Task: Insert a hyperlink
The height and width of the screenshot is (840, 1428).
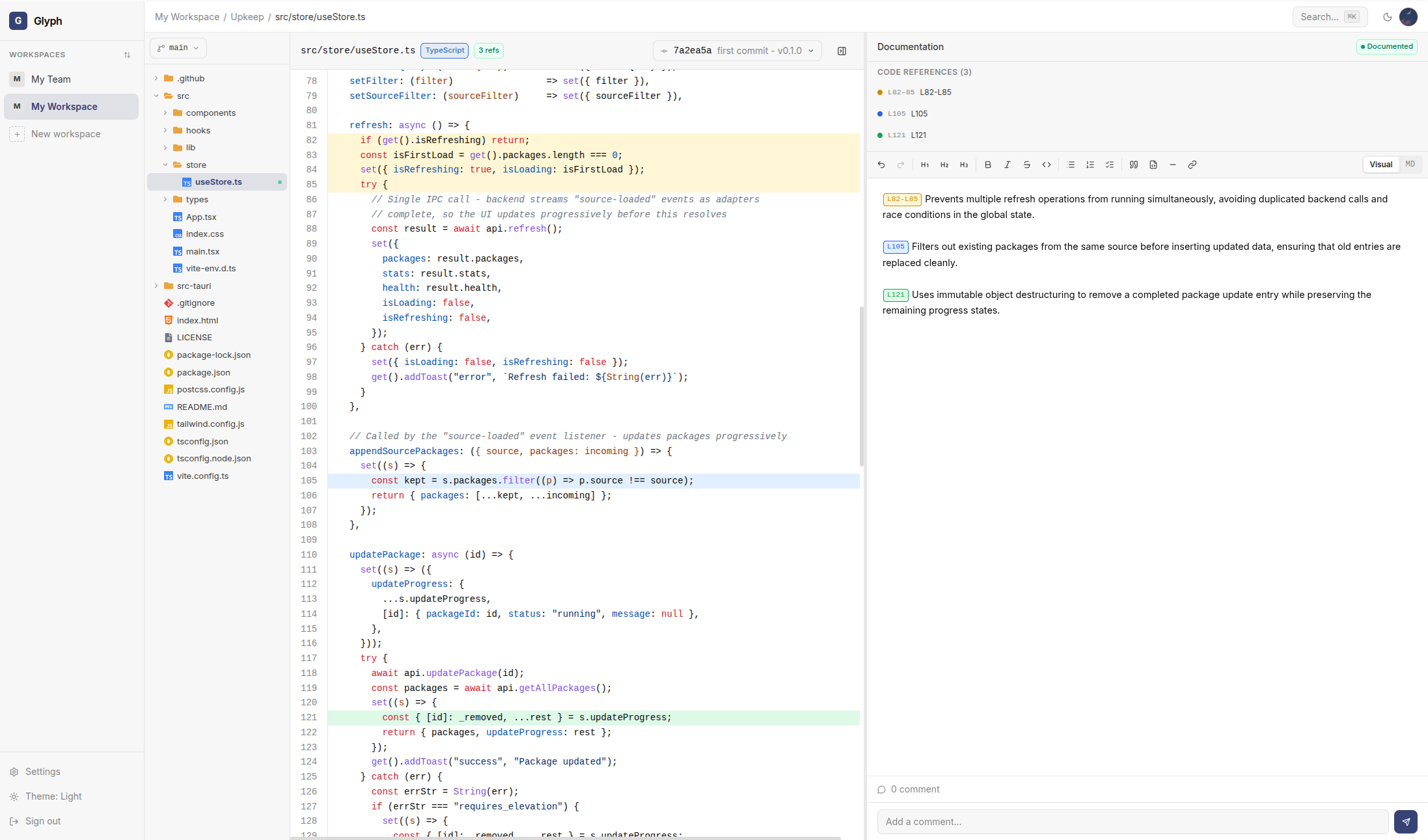Action: [1192, 165]
